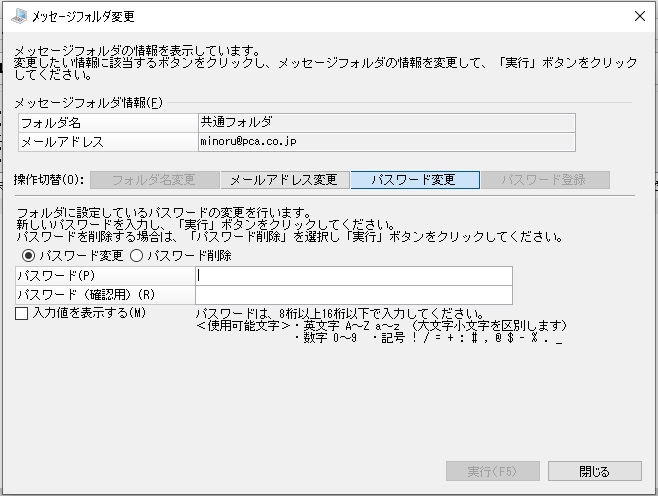Close the メッセージフォルダ変更 dialog with X
This screenshot has height=496, width=658.
coord(640,16)
